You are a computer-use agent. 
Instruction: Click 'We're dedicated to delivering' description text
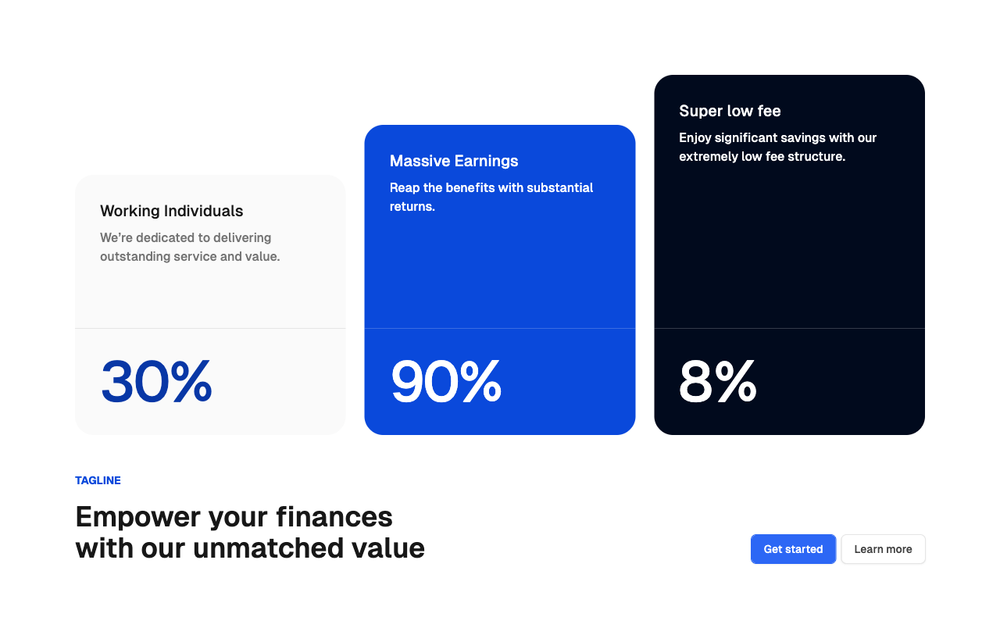point(186,237)
